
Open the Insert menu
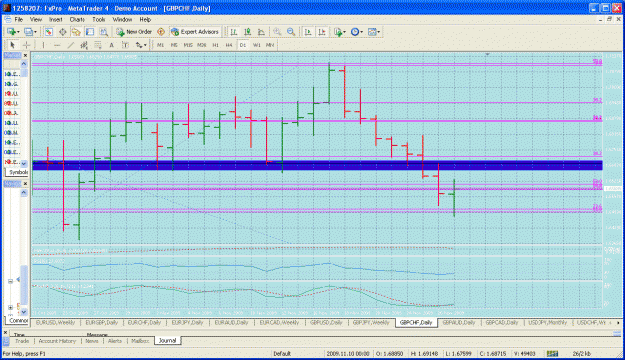click(x=55, y=19)
